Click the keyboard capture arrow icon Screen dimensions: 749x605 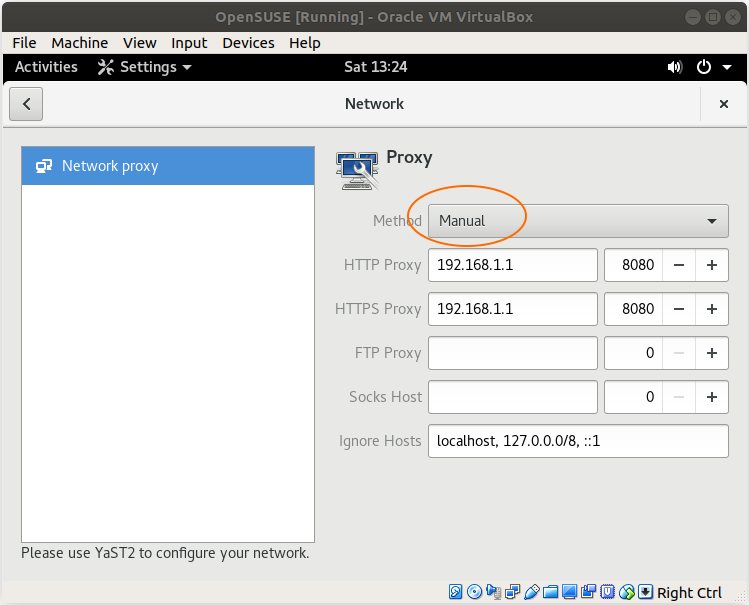coord(645,592)
